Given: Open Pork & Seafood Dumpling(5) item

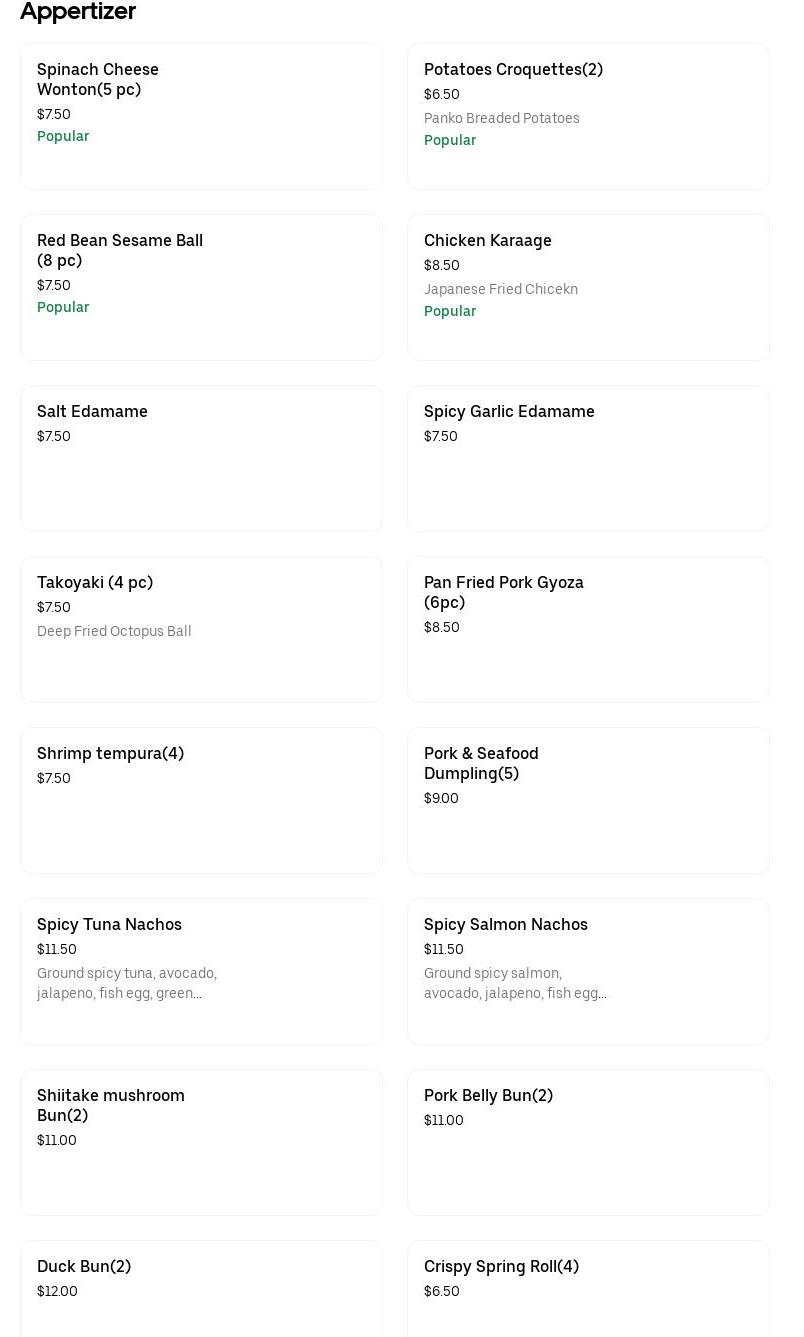Looking at the screenshot, I should [x=588, y=800].
